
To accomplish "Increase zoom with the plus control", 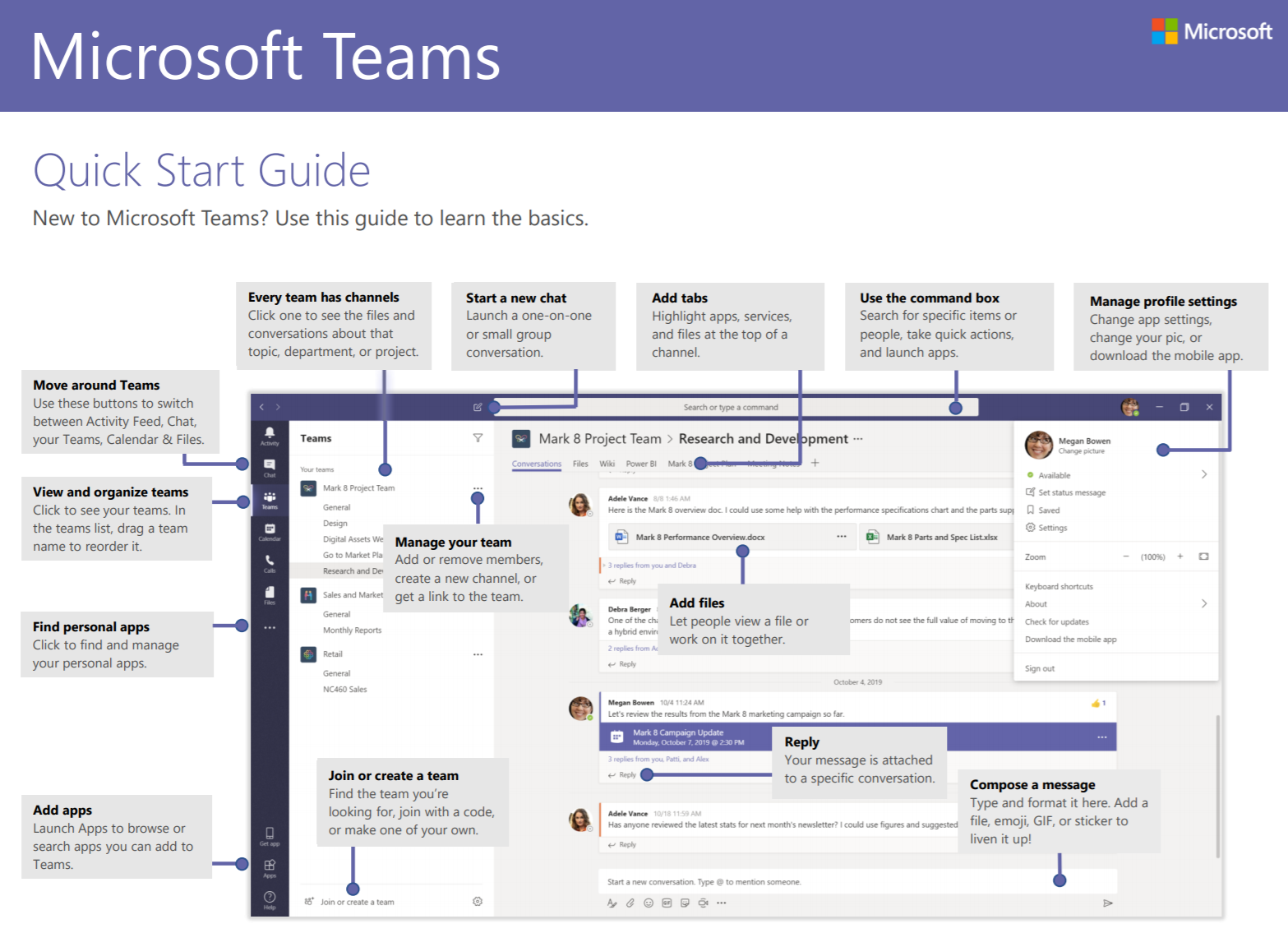I will [x=1180, y=557].
